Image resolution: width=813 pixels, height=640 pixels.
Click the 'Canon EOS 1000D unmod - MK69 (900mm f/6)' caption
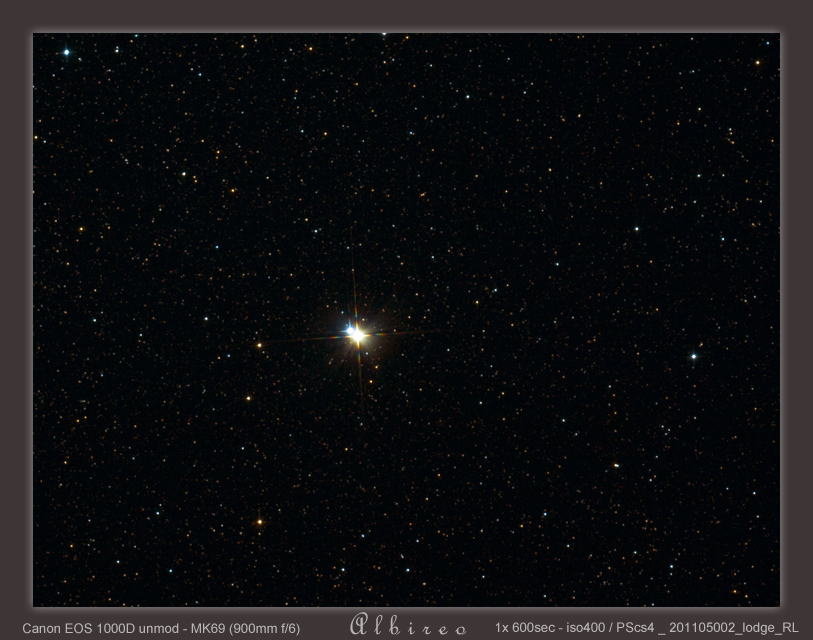coord(161,628)
